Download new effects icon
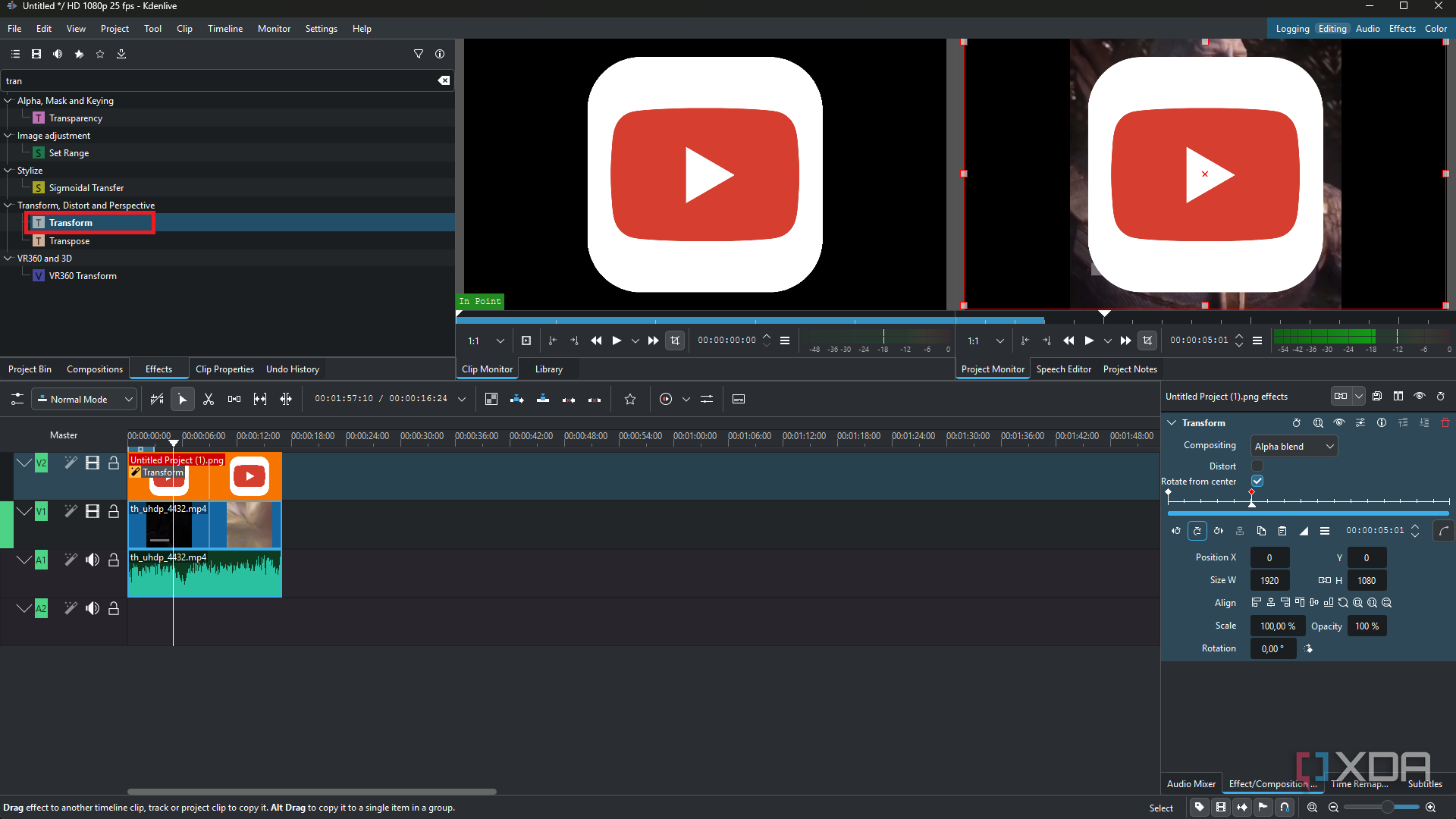The width and height of the screenshot is (1456, 819). pyautogui.click(x=121, y=54)
